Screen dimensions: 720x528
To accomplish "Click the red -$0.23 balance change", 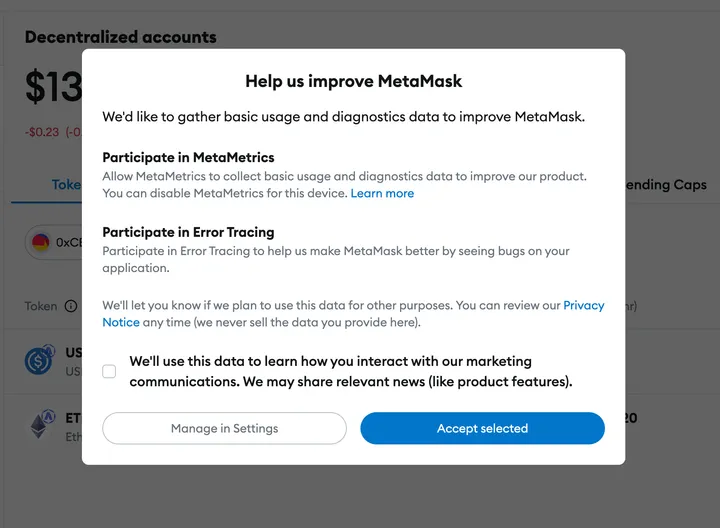I will point(41,131).
